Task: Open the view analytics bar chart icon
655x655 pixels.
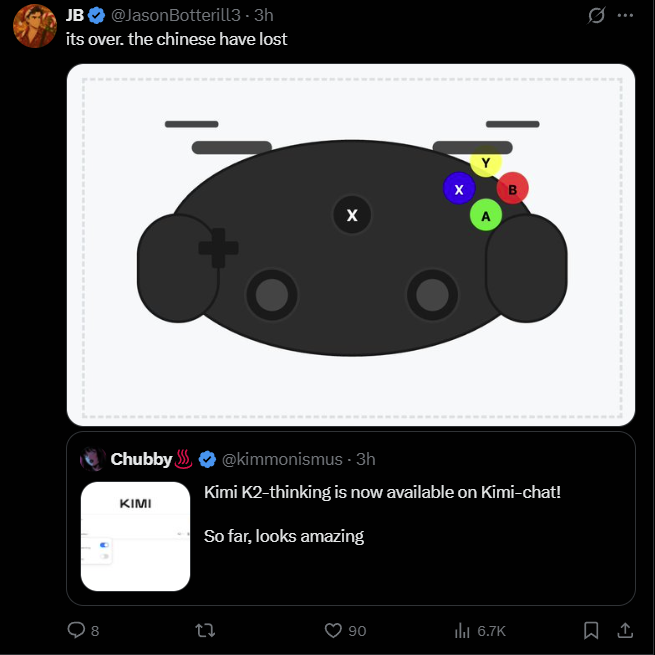Action: pos(462,630)
